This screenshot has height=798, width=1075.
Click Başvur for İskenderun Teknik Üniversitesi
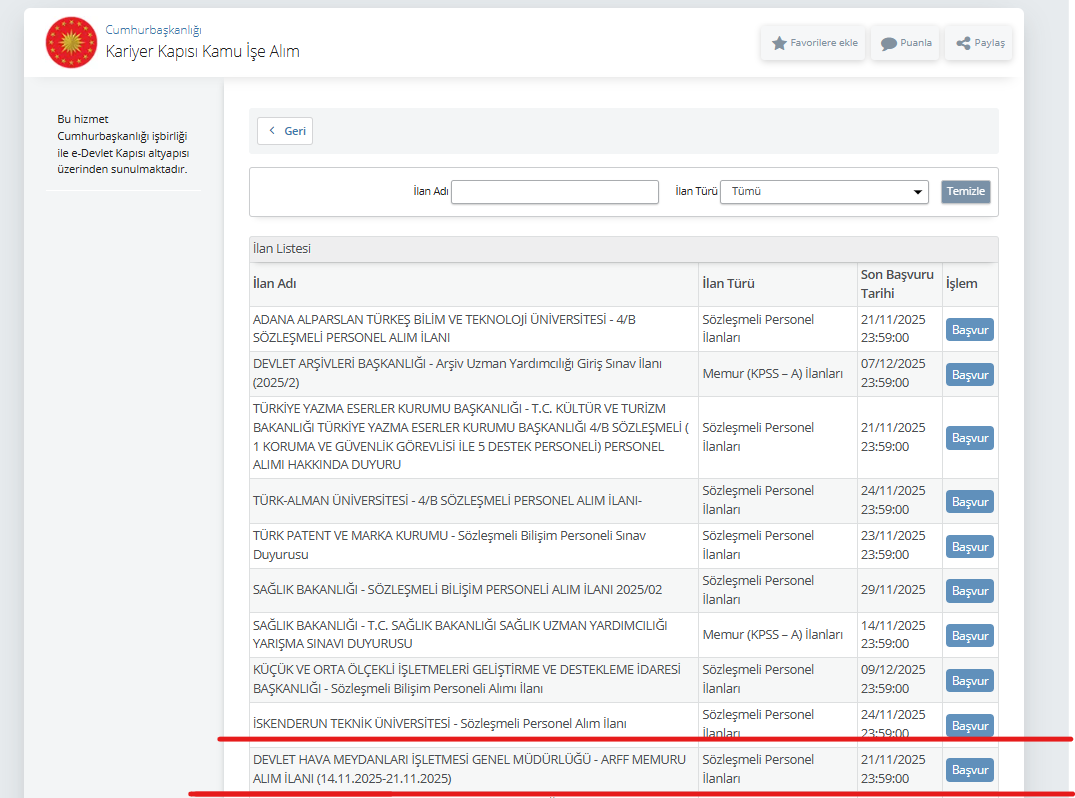point(969,725)
